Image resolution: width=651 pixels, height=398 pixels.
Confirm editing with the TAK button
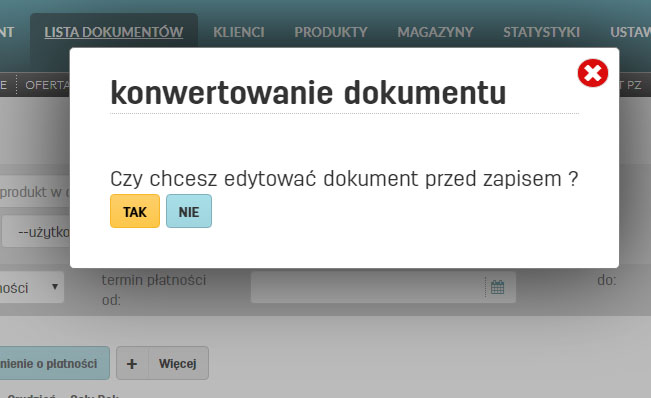135,211
